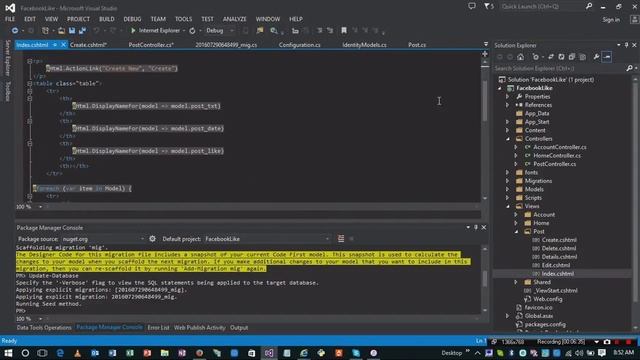Open the editor zoom 100 % dropdown
The height and width of the screenshot is (360, 640).
(x=40, y=207)
